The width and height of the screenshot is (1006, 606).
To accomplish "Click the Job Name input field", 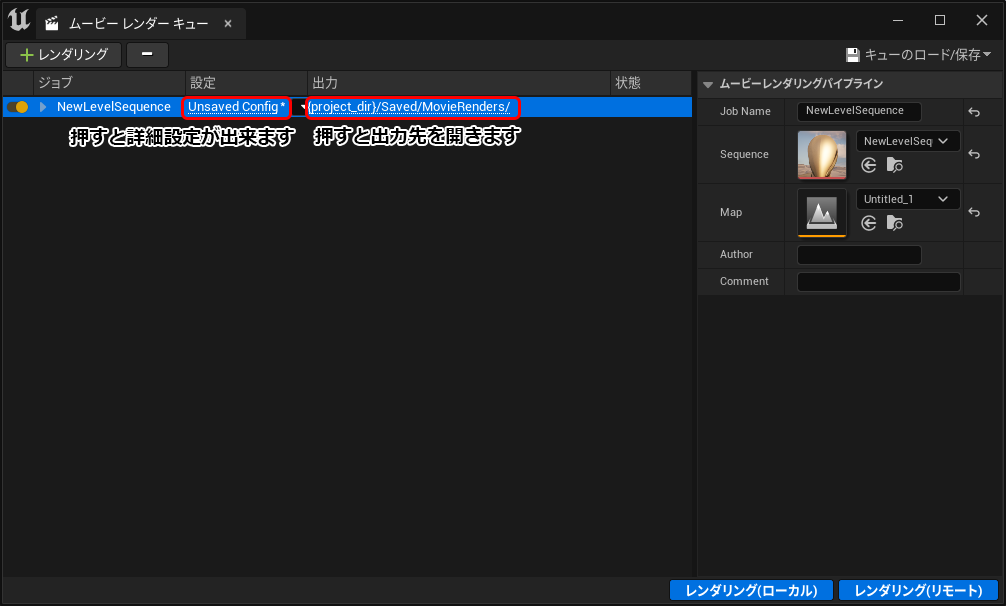I will click(858, 111).
